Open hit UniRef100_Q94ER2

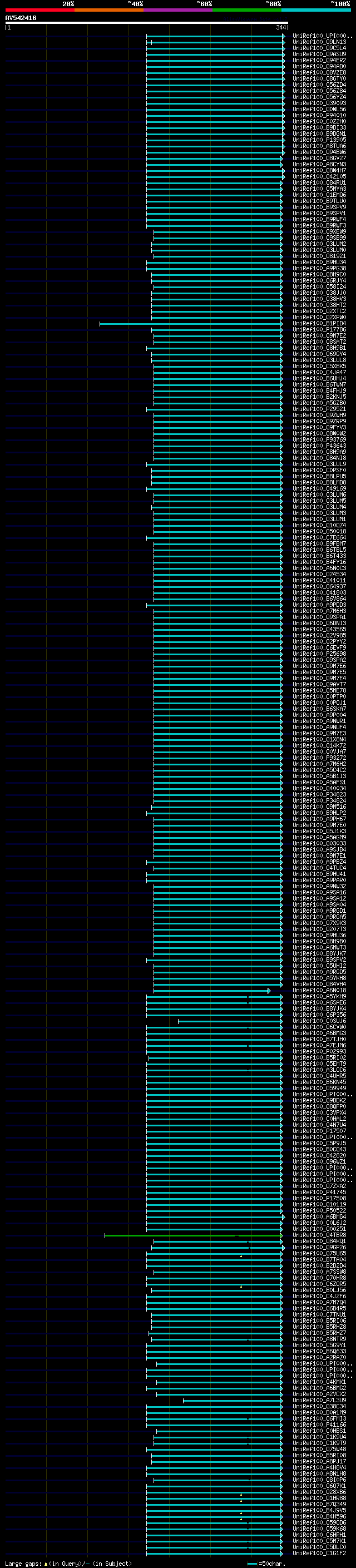(319, 60)
